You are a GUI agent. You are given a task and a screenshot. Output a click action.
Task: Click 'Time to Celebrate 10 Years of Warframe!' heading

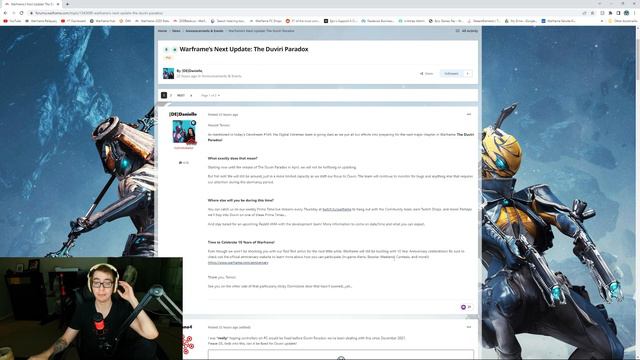pos(241,242)
